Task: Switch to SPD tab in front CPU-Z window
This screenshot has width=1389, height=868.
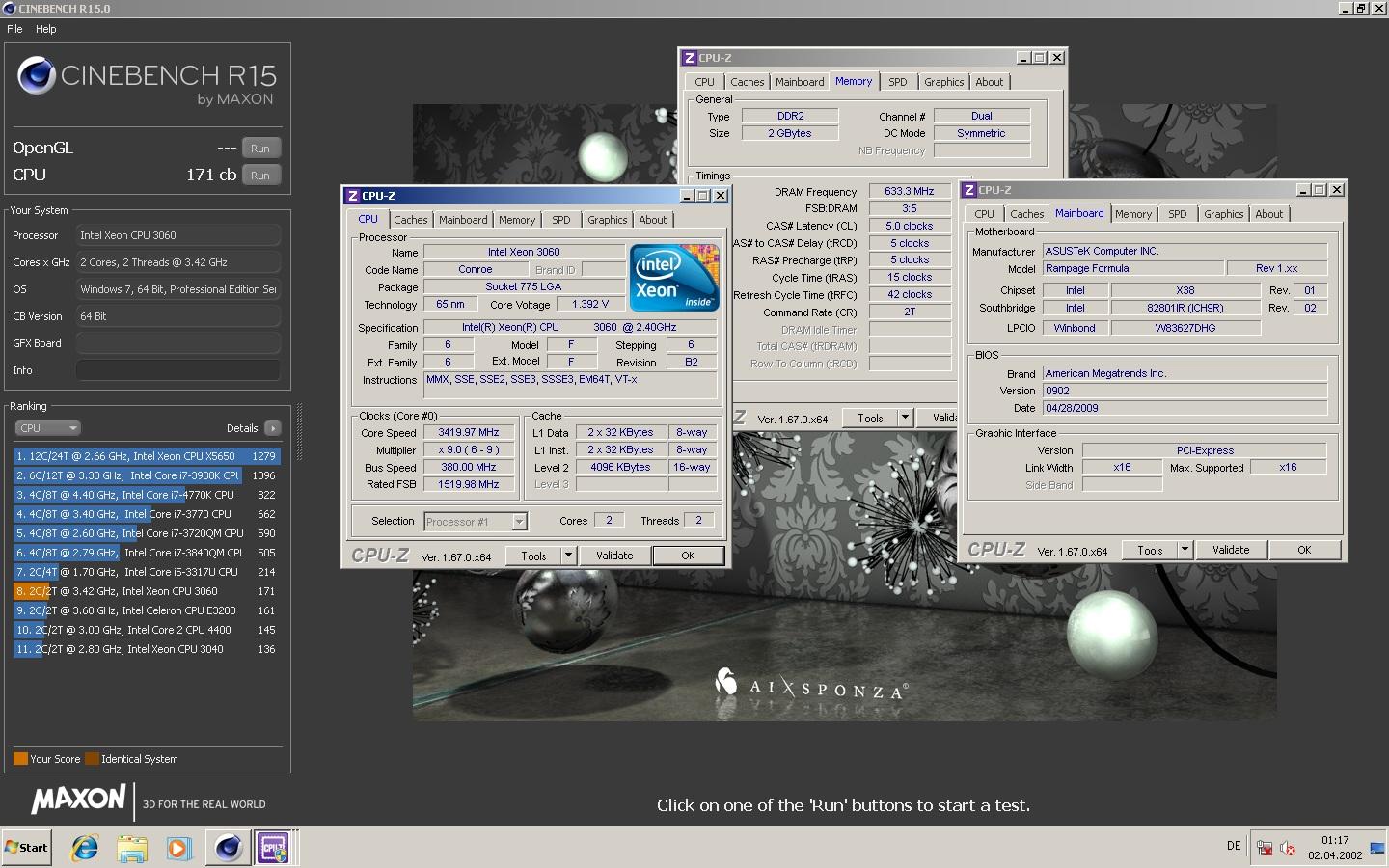Action: coord(561,220)
